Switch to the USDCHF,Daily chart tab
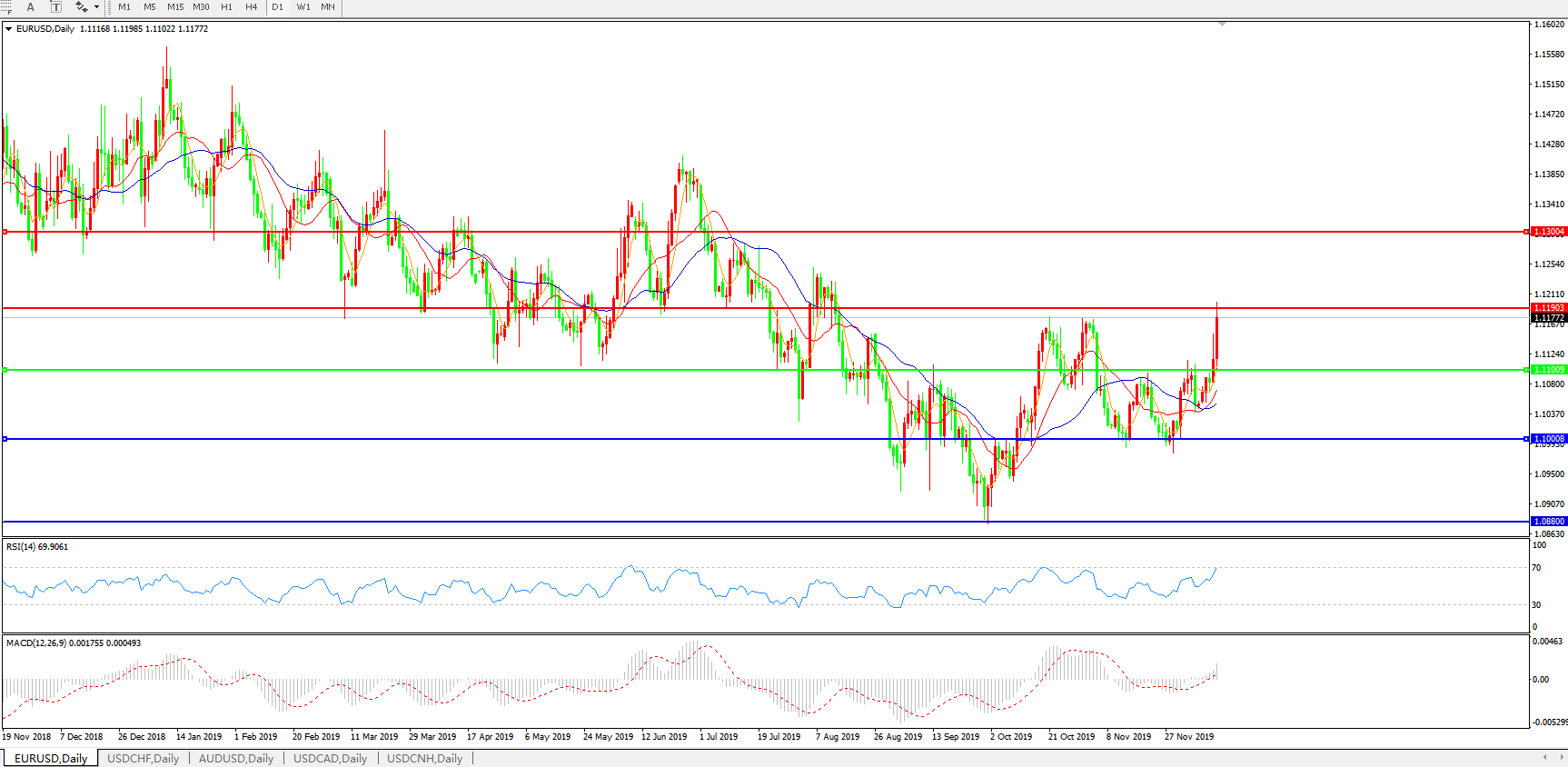The width and height of the screenshot is (1568, 767). (143, 758)
